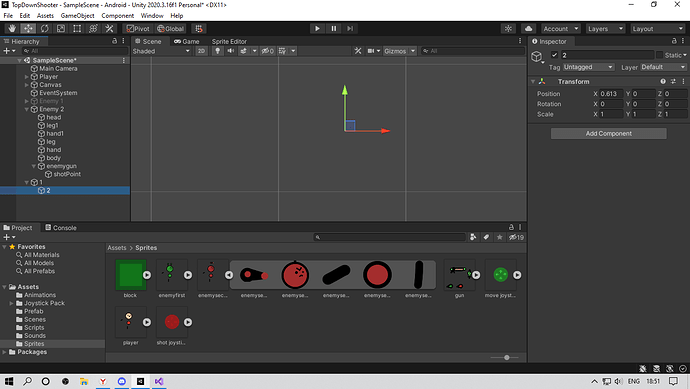Open Scripts folder in Project
The width and height of the screenshot is (690, 389).
(34, 327)
